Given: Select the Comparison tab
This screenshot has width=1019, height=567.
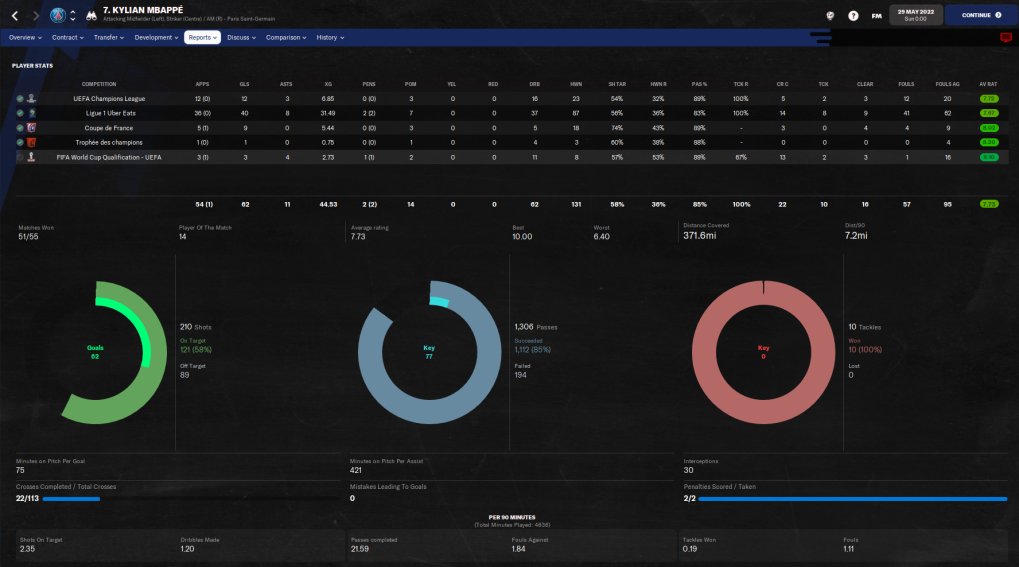Looking at the screenshot, I should 286,38.
